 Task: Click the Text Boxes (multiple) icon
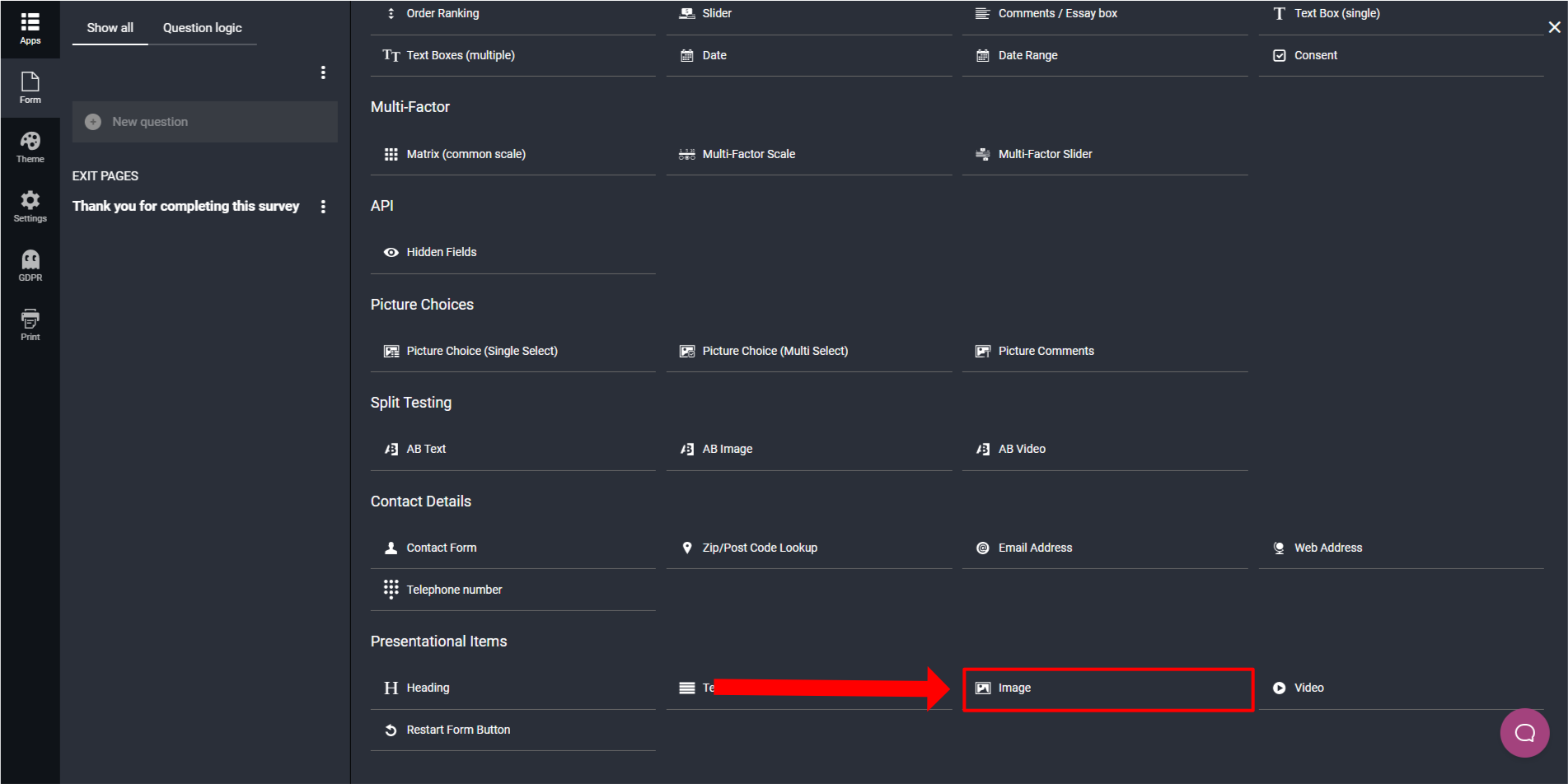point(391,55)
